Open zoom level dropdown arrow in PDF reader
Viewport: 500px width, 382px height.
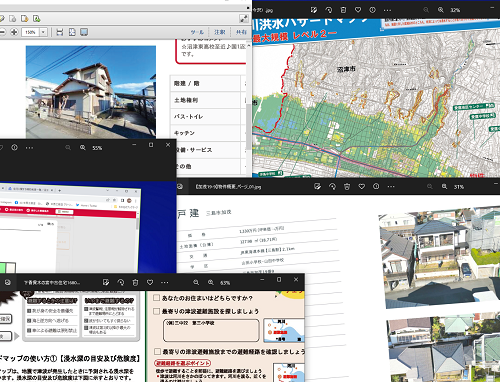[43, 32]
